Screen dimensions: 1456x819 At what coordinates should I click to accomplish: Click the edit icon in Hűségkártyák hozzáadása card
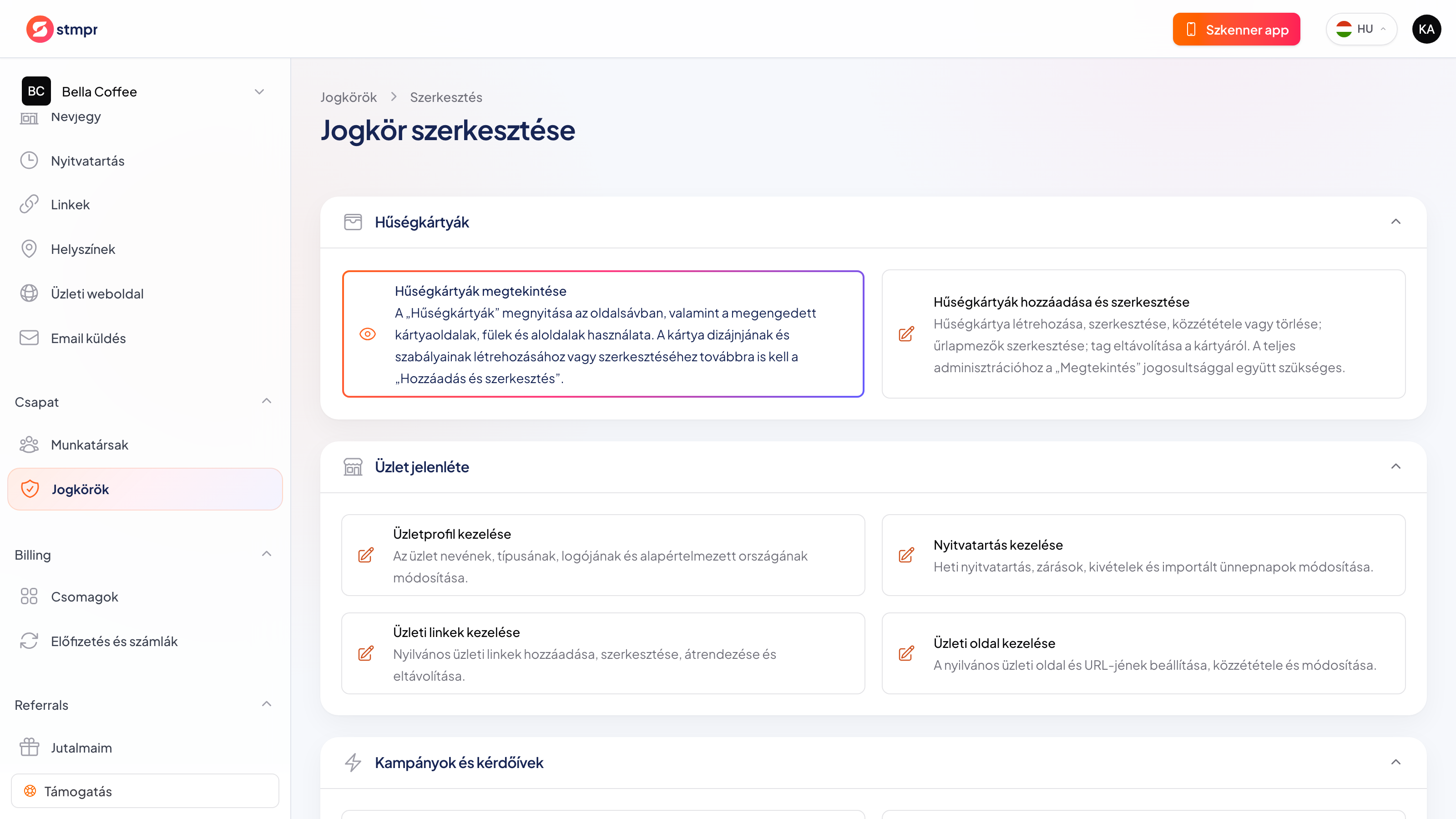(907, 334)
